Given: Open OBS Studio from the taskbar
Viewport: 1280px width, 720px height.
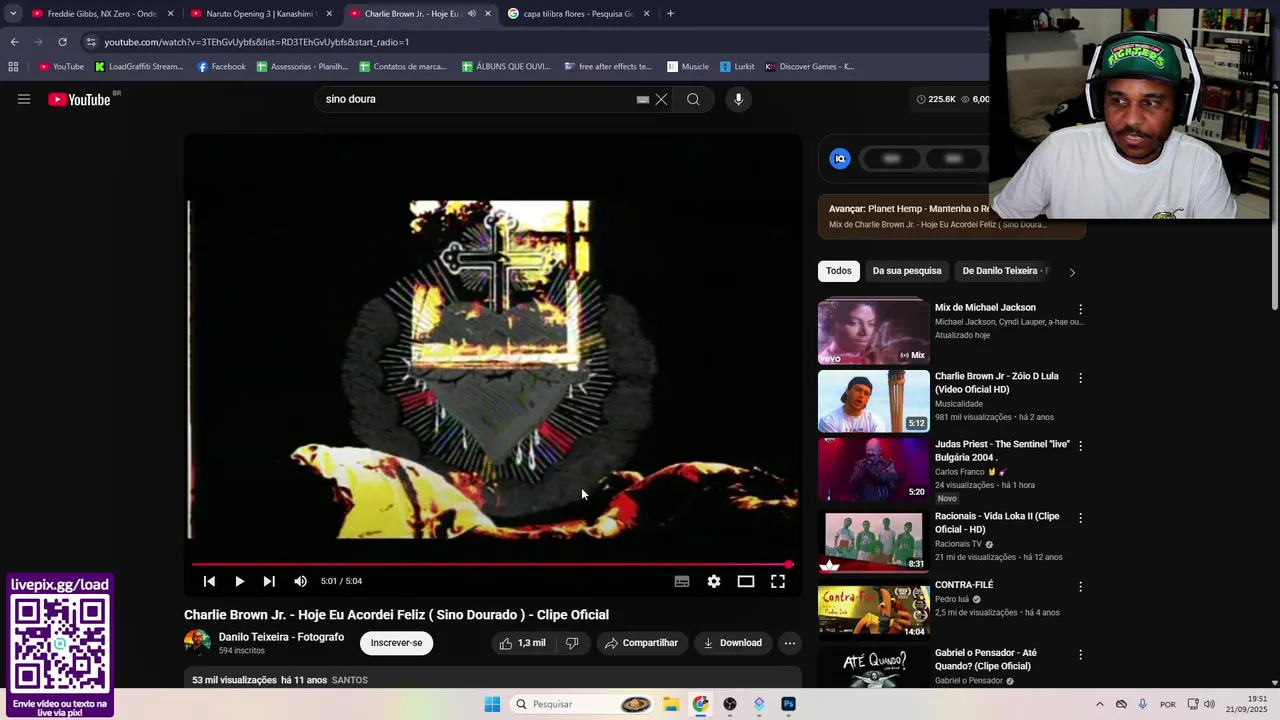Looking at the screenshot, I should click(x=730, y=704).
